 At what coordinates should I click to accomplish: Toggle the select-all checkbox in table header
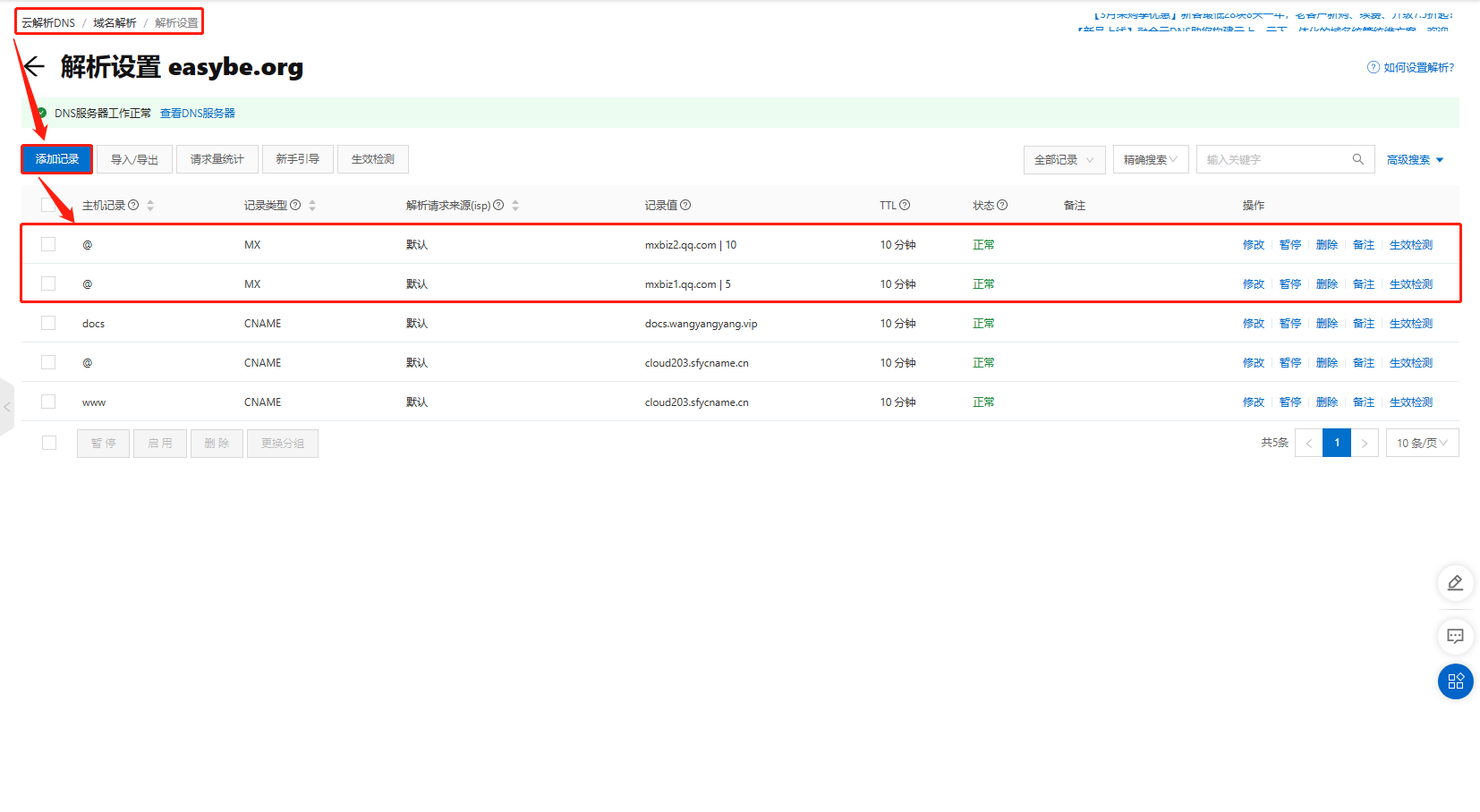pyautogui.click(x=48, y=205)
